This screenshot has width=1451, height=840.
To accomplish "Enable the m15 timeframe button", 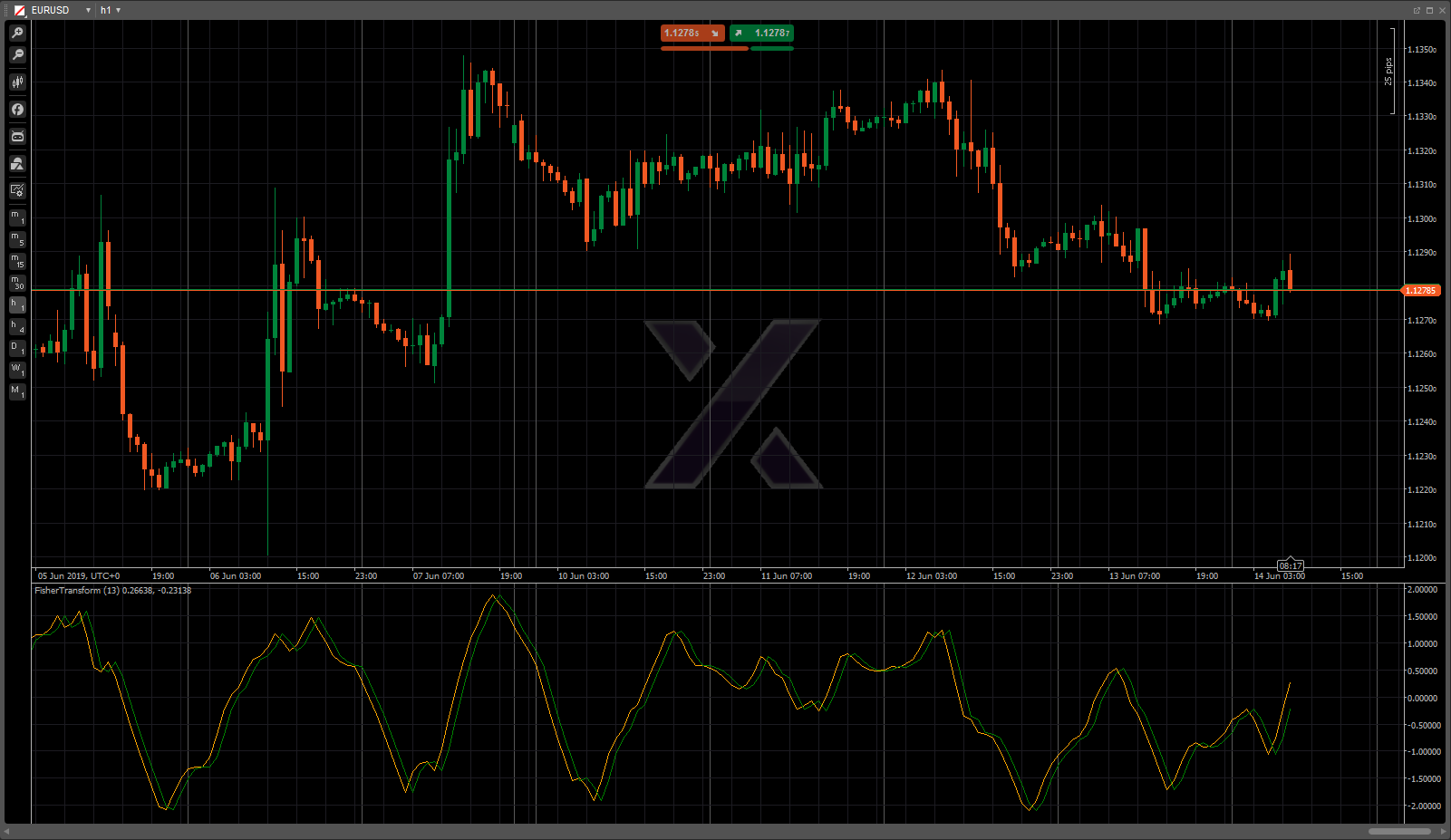I will pyautogui.click(x=17, y=261).
